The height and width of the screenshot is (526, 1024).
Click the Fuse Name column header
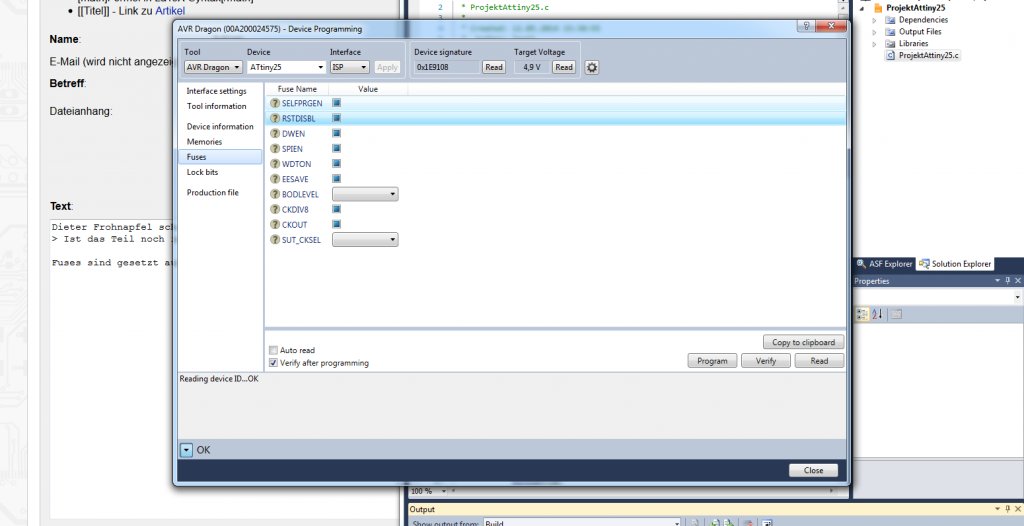pyautogui.click(x=297, y=89)
